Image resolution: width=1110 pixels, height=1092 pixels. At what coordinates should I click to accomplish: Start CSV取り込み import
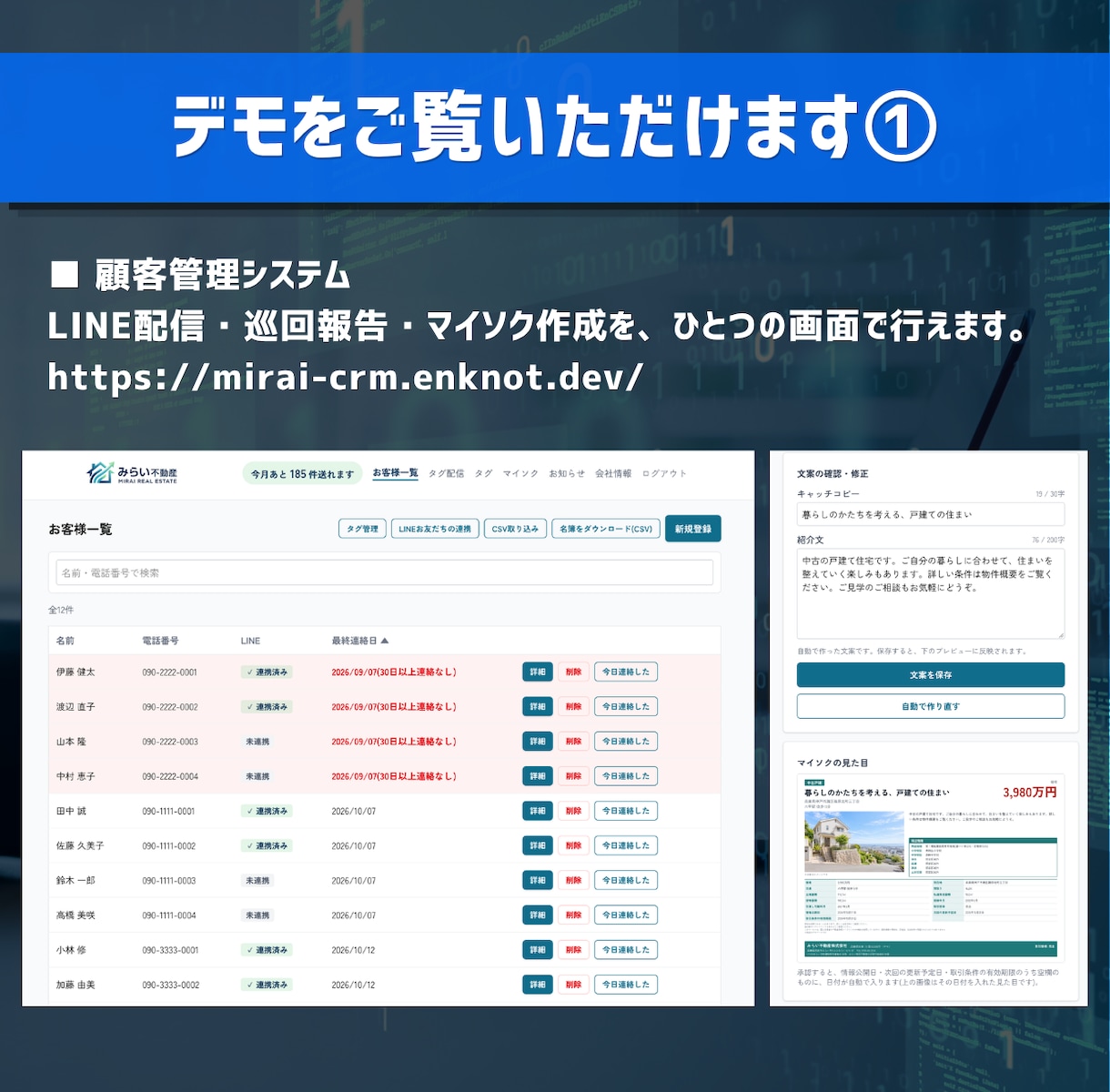(x=515, y=529)
